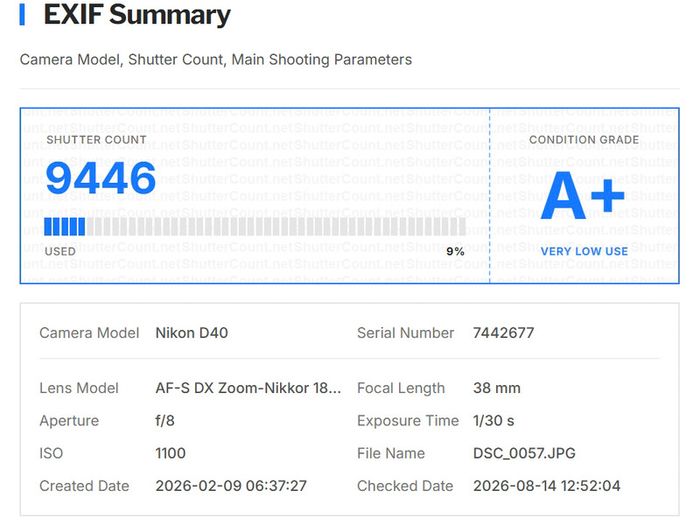
Task: Click the CONDITION GRADE label
Action: (584, 140)
